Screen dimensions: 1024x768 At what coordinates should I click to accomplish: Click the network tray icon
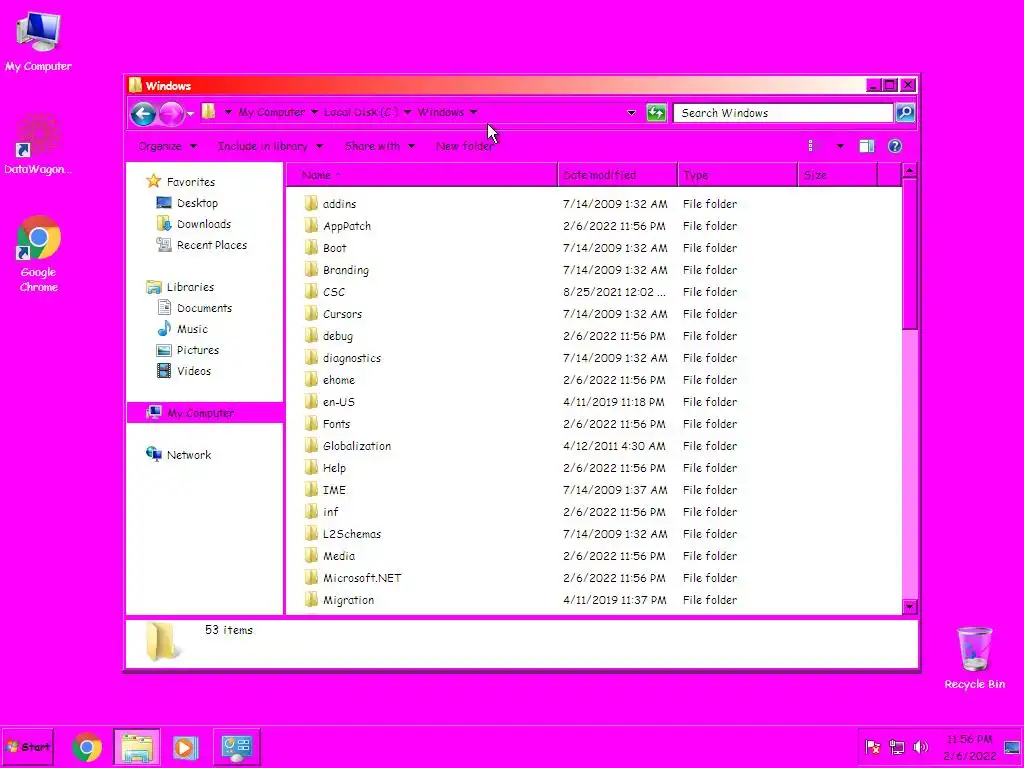[897, 746]
